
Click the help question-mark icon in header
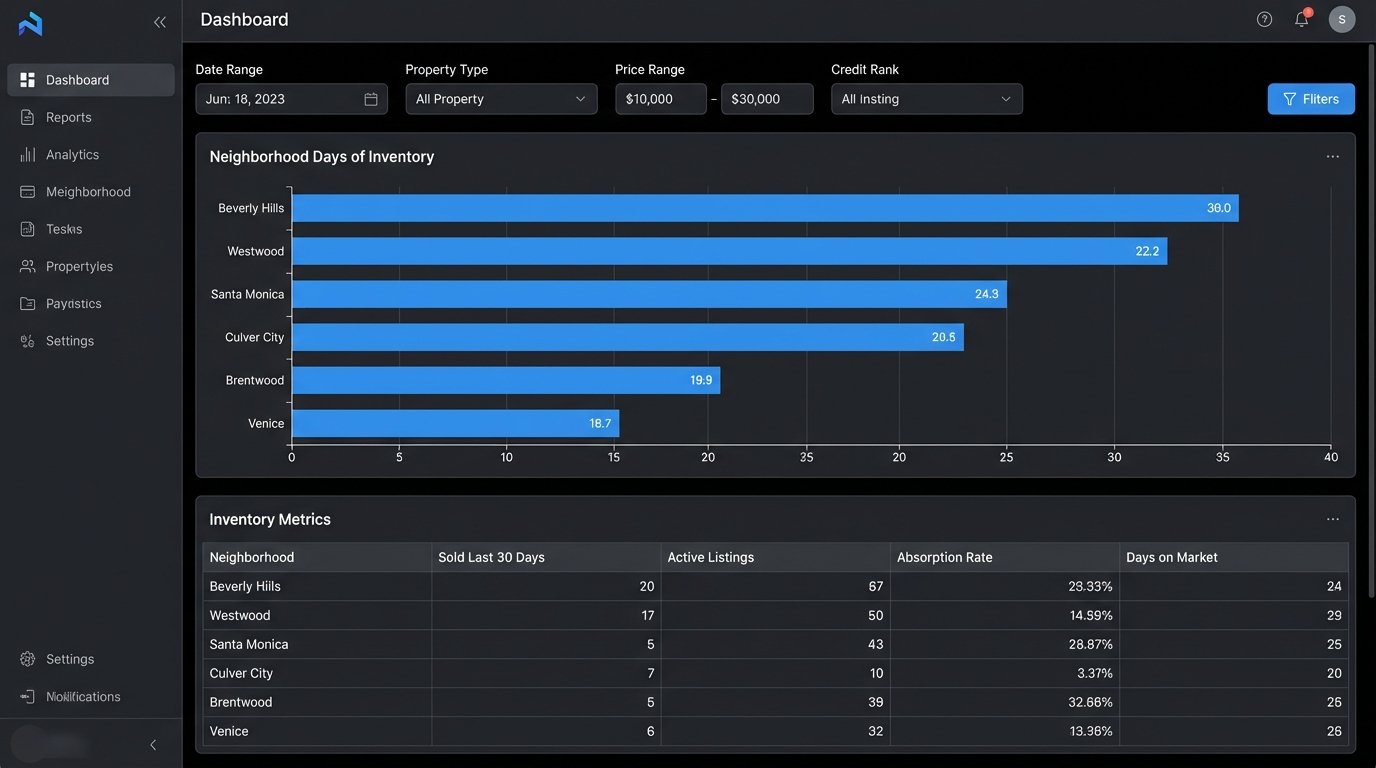(1262, 18)
